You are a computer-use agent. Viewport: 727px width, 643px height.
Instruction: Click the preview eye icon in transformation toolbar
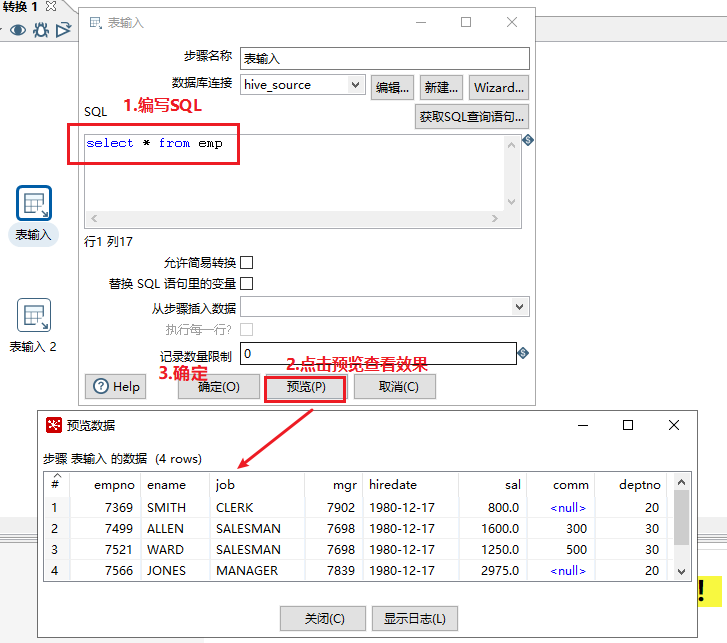pos(18,31)
